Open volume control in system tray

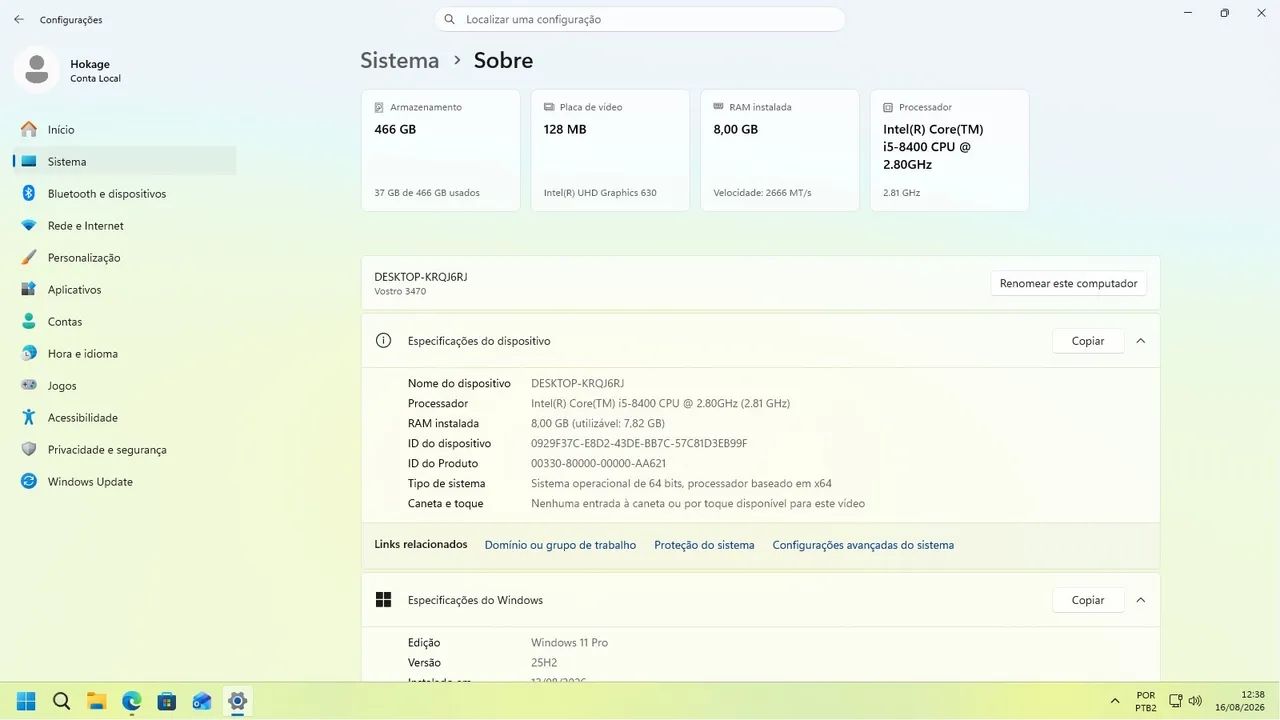coord(1195,701)
